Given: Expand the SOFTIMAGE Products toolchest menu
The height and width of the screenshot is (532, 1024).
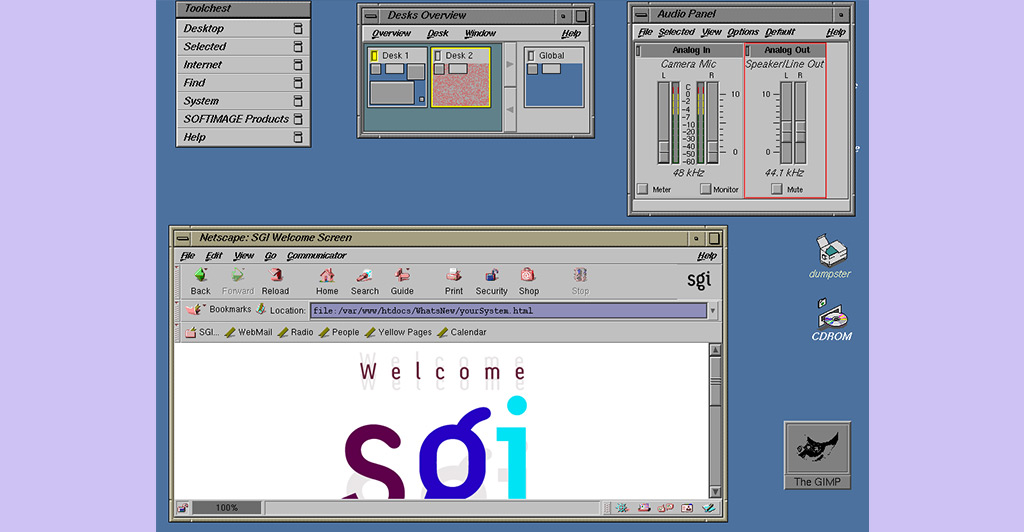Looking at the screenshot, I should [236, 119].
